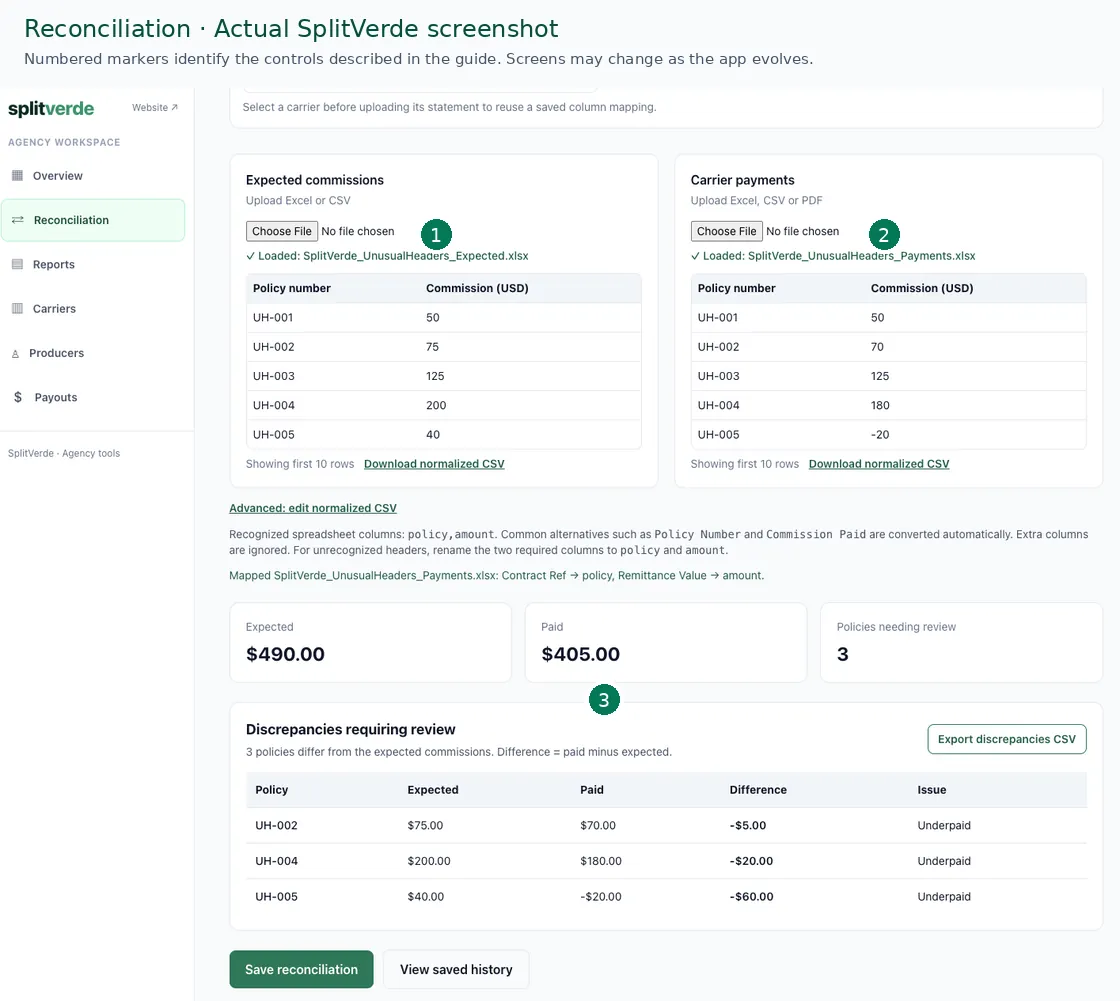Click Underpaid issue for UH-002

pyautogui.click(x=944, y=825)
